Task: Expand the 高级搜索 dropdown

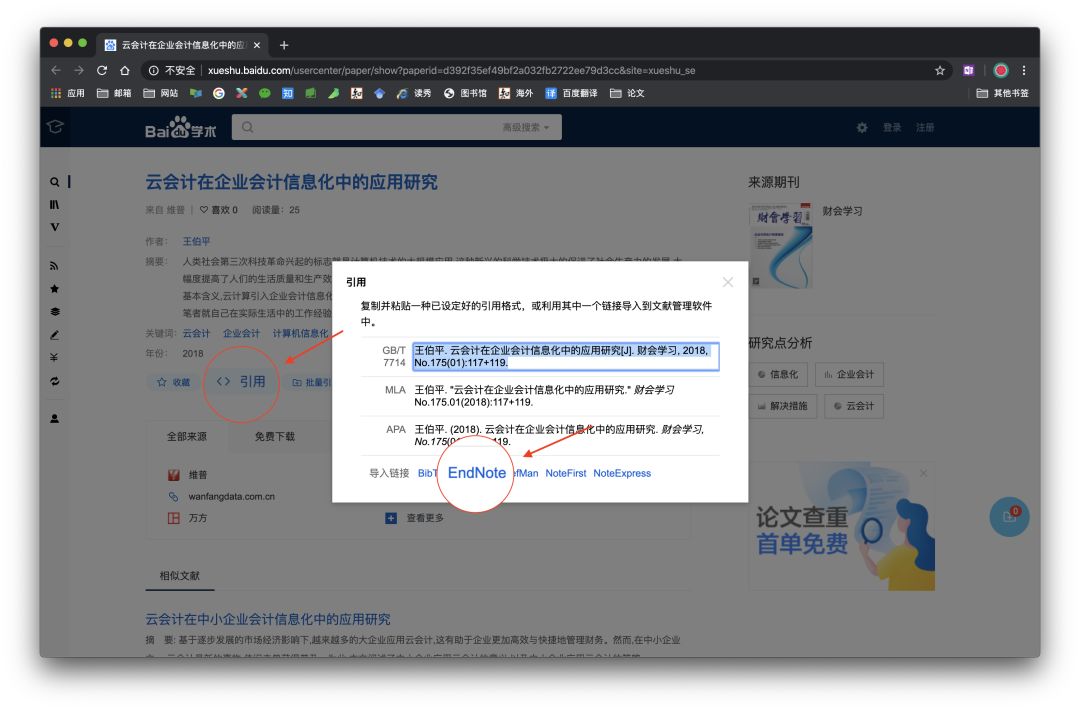Action: tap(526, 127)
